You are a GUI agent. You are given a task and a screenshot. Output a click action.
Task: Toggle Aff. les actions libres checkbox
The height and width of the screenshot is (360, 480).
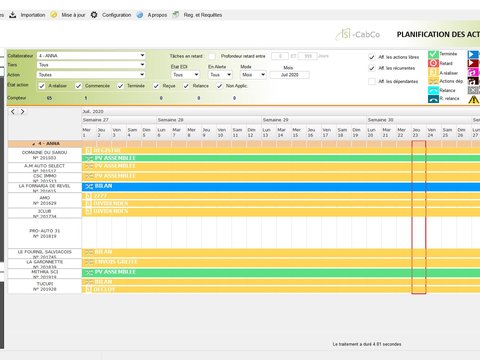click(x=372, y=57)
